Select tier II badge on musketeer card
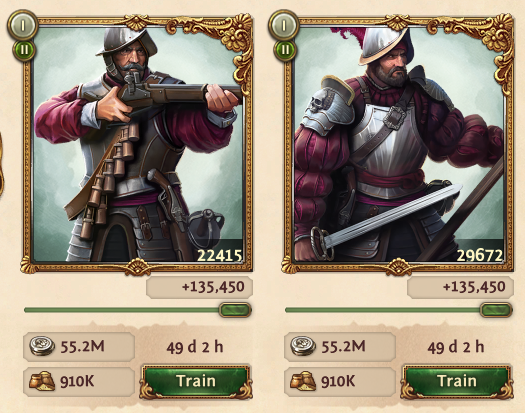This screenshot has width=525, height=413. coord(24,50)
